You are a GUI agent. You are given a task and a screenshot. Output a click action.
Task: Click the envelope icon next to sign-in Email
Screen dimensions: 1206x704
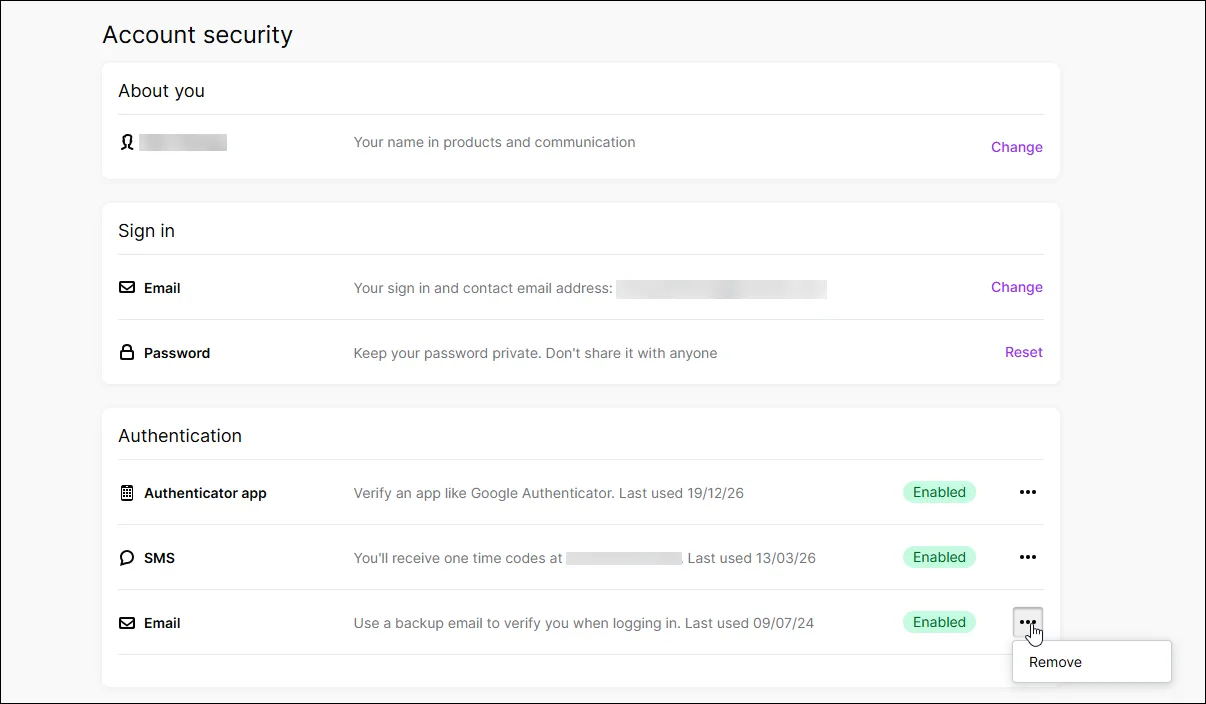click(x=127, y=287)
